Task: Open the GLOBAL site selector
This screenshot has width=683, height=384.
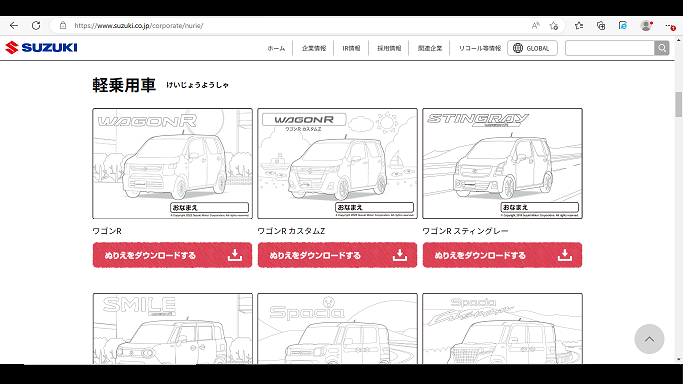Action: [x=532, y=48]
